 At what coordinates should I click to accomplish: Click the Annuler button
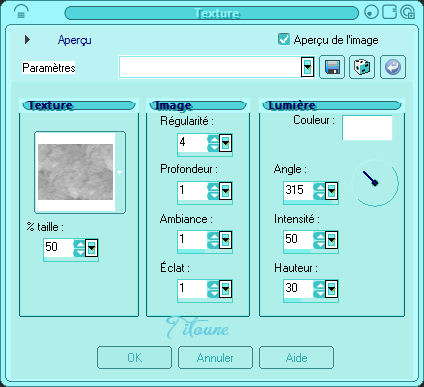(x=215, y=358)
